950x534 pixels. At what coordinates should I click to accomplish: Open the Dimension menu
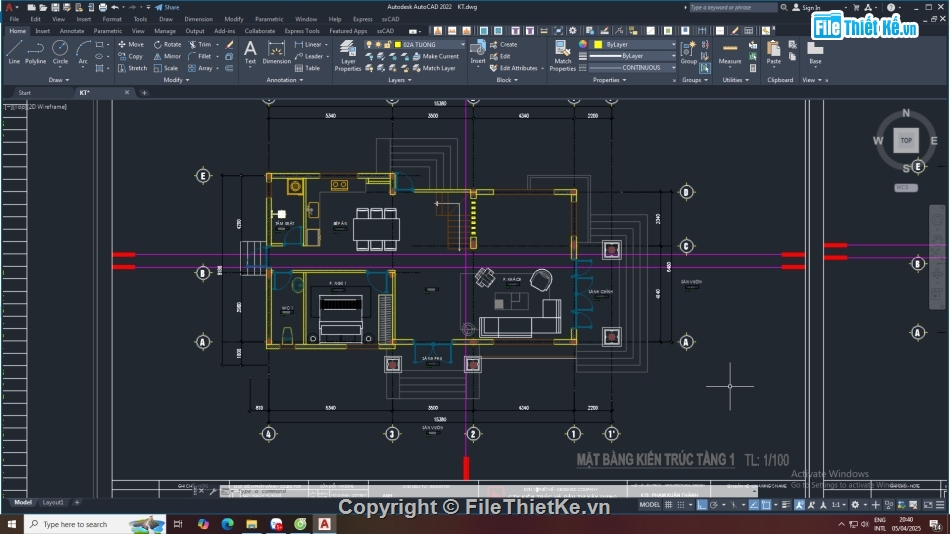198,19
